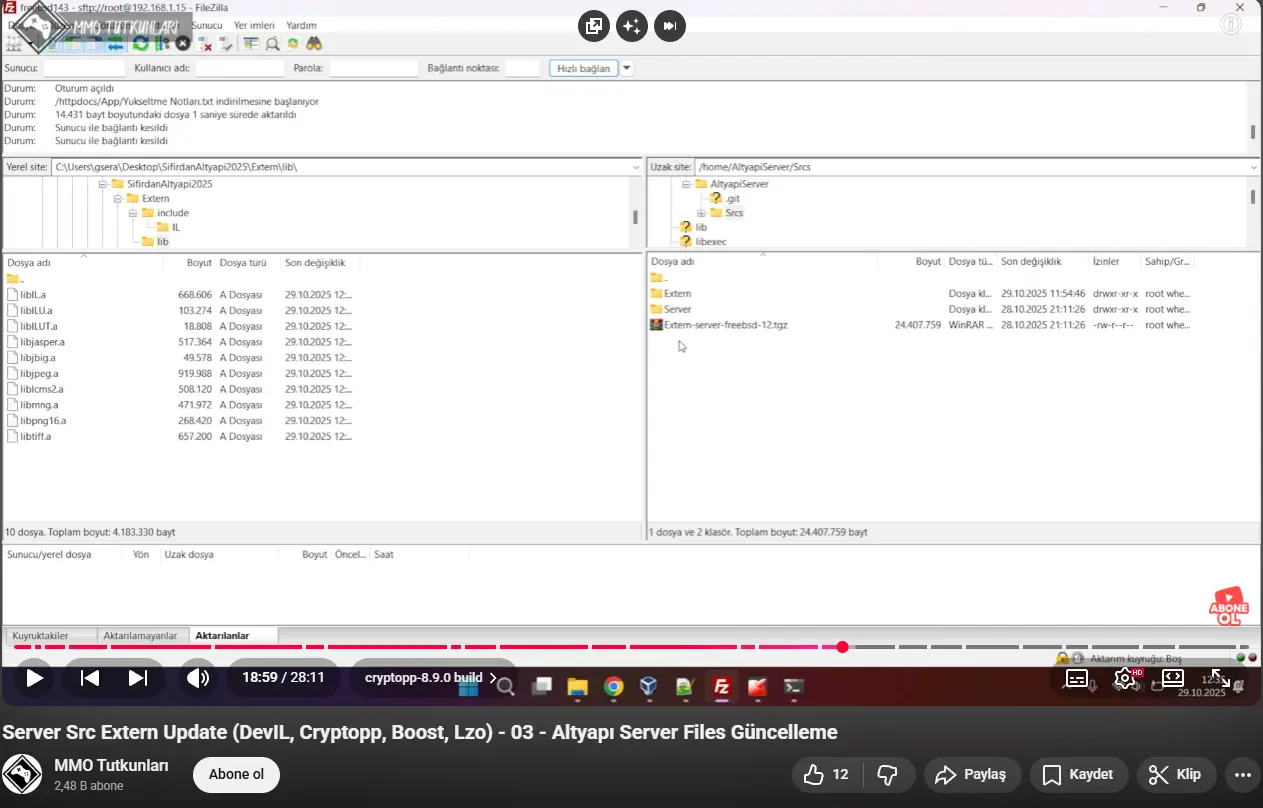Play the paused video
Screen dimensions: 1263x808
(x=34, y=678)
